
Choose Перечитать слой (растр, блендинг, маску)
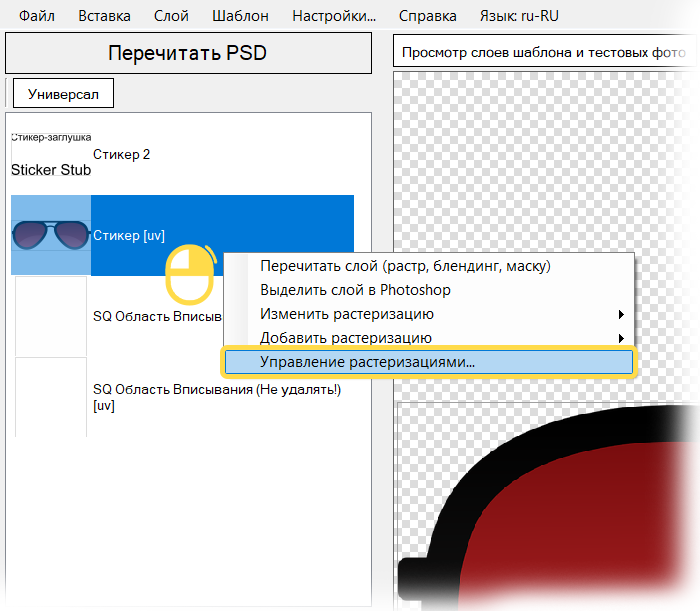pyautogui.click(x=405, y=266)
